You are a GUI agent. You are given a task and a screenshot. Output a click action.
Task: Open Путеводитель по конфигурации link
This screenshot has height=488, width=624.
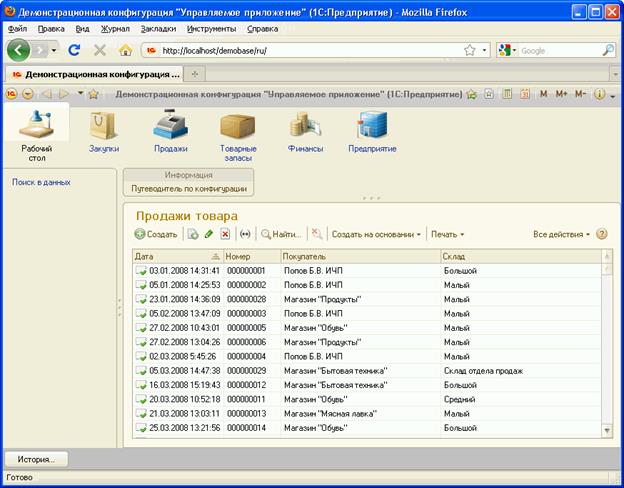[189, 189]
